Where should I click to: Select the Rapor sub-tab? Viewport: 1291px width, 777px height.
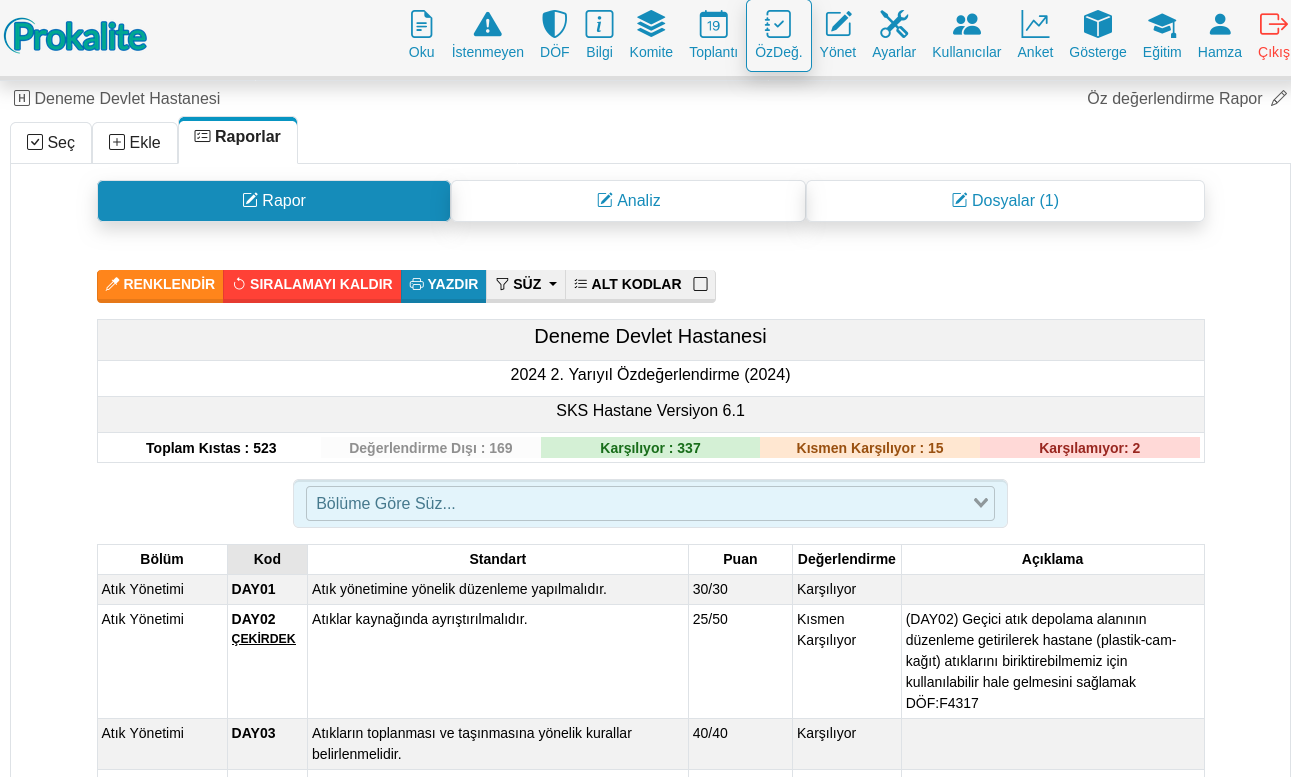tap(274, 201)
